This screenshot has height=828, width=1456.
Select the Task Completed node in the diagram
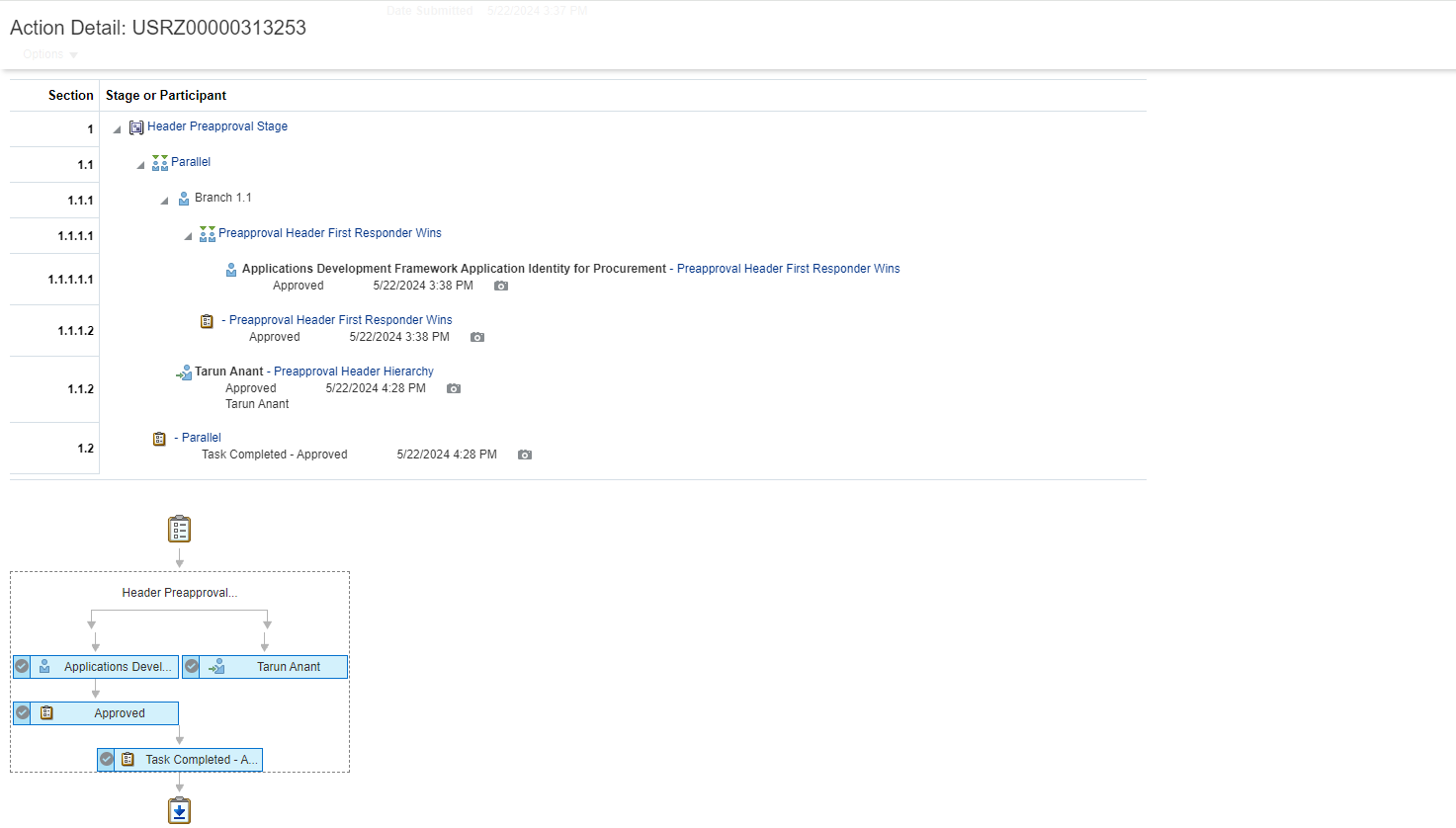click(193, 759)
